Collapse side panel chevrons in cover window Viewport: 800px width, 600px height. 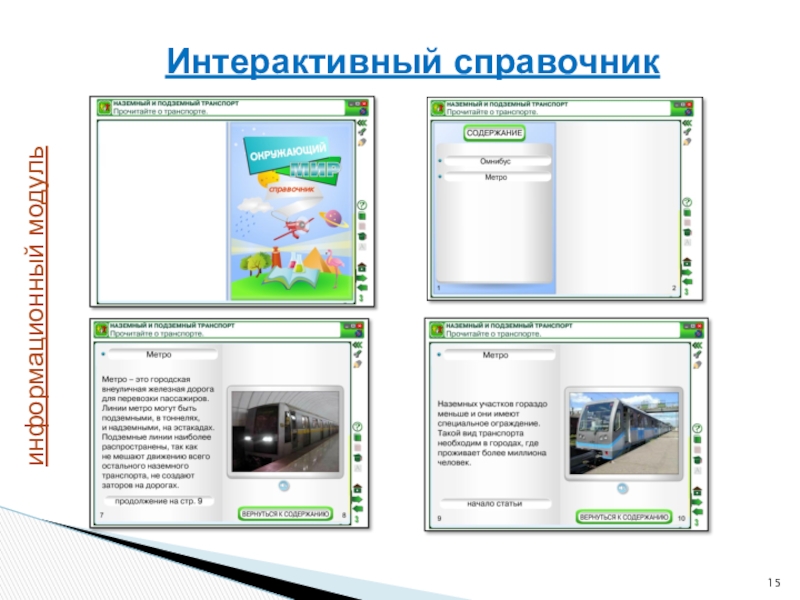click(x=362, y=123)
